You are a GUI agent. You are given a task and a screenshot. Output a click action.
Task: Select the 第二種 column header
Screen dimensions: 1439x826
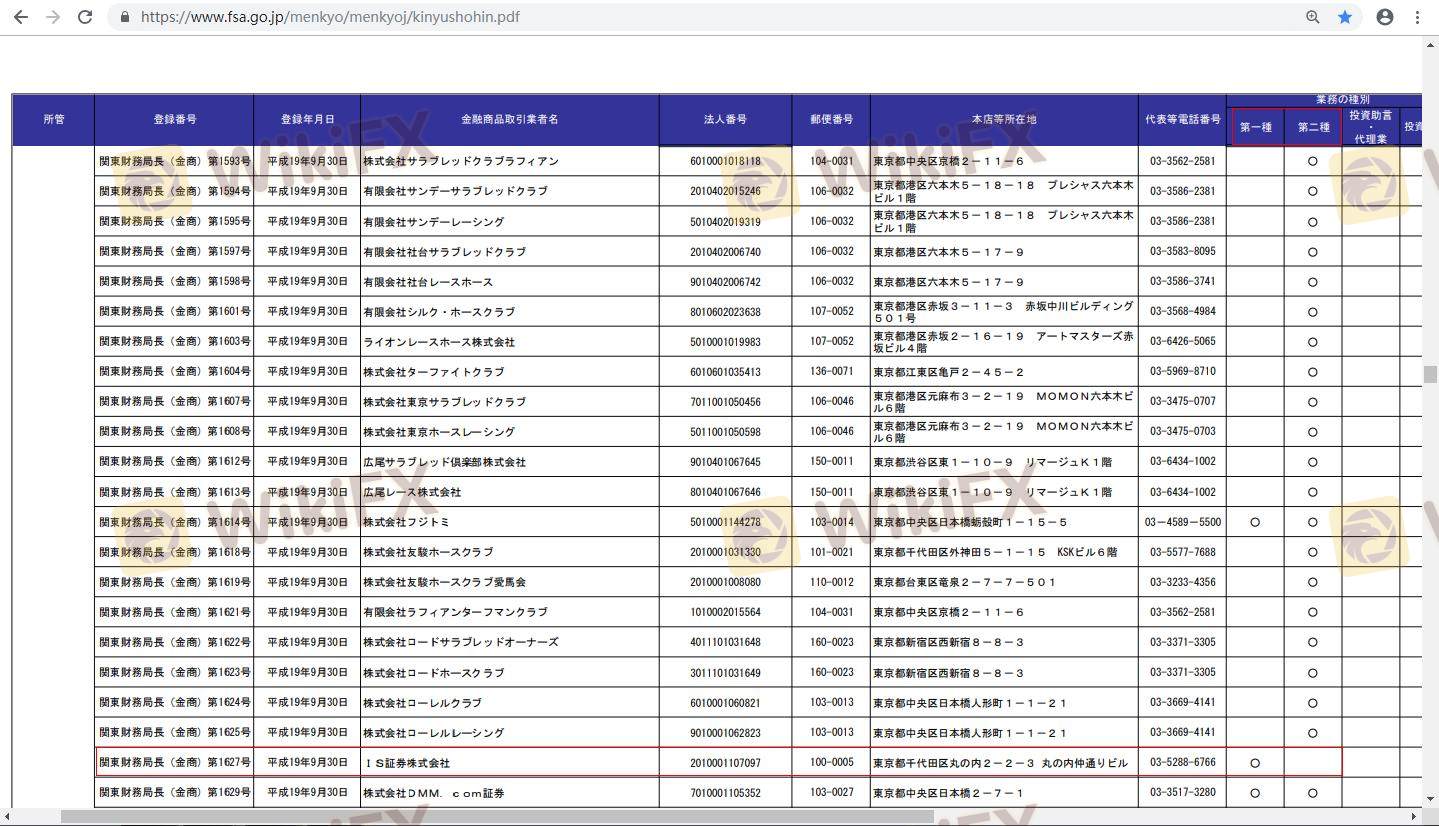click(x=1313, y=127)
